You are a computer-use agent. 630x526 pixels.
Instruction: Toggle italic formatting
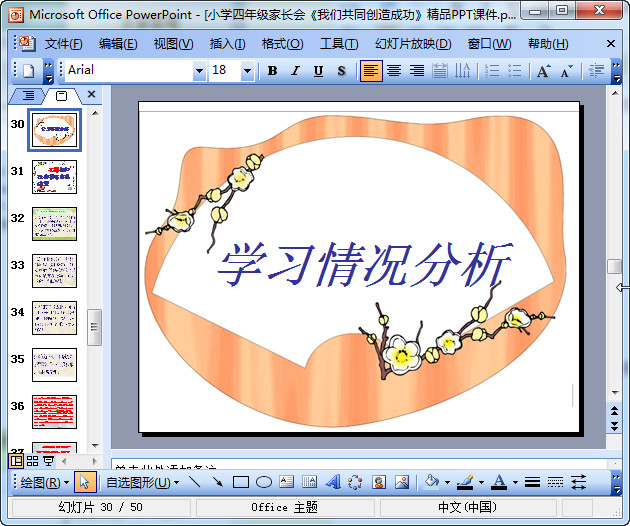pos(295,71)
